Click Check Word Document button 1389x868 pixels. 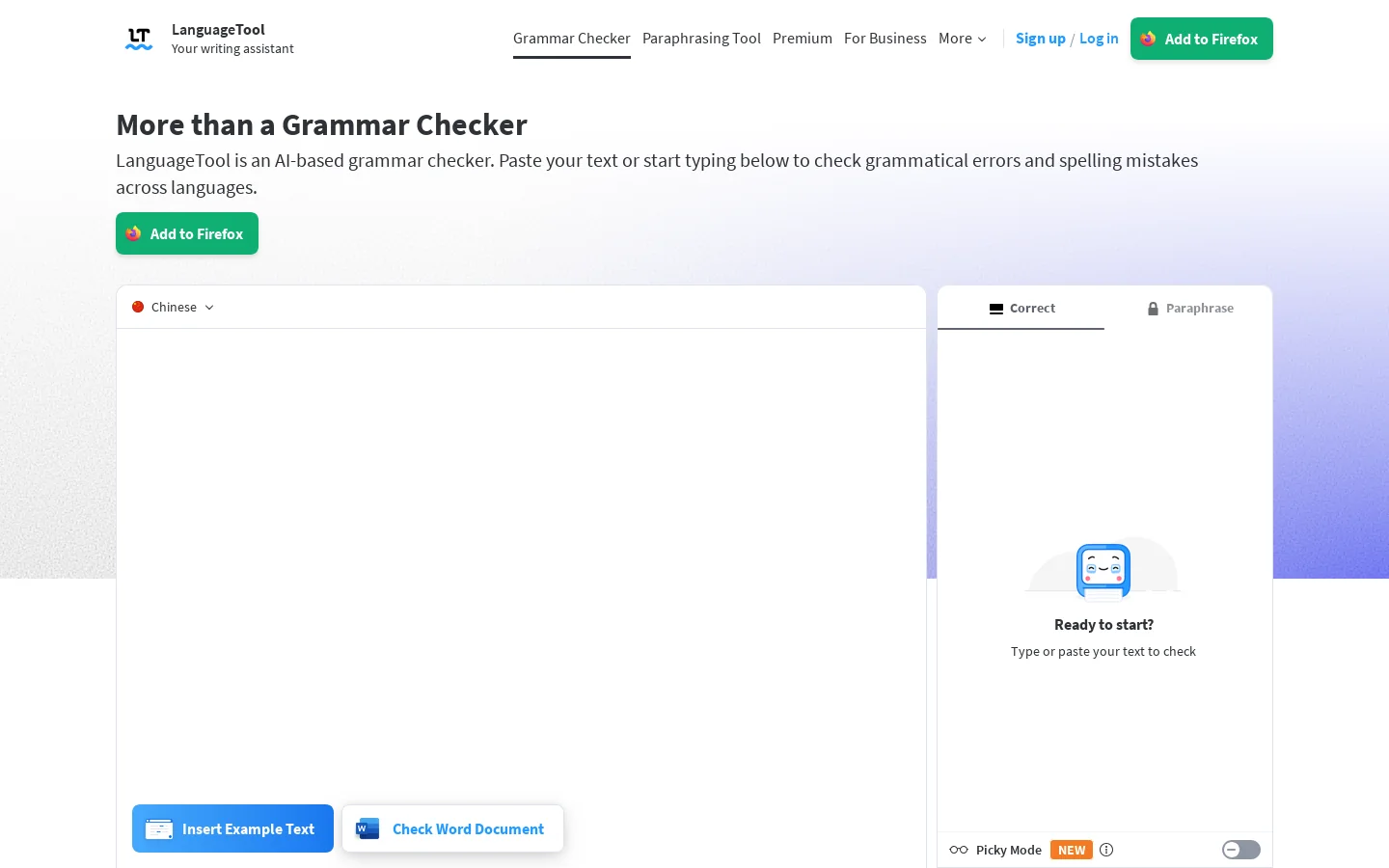(452, 828)
